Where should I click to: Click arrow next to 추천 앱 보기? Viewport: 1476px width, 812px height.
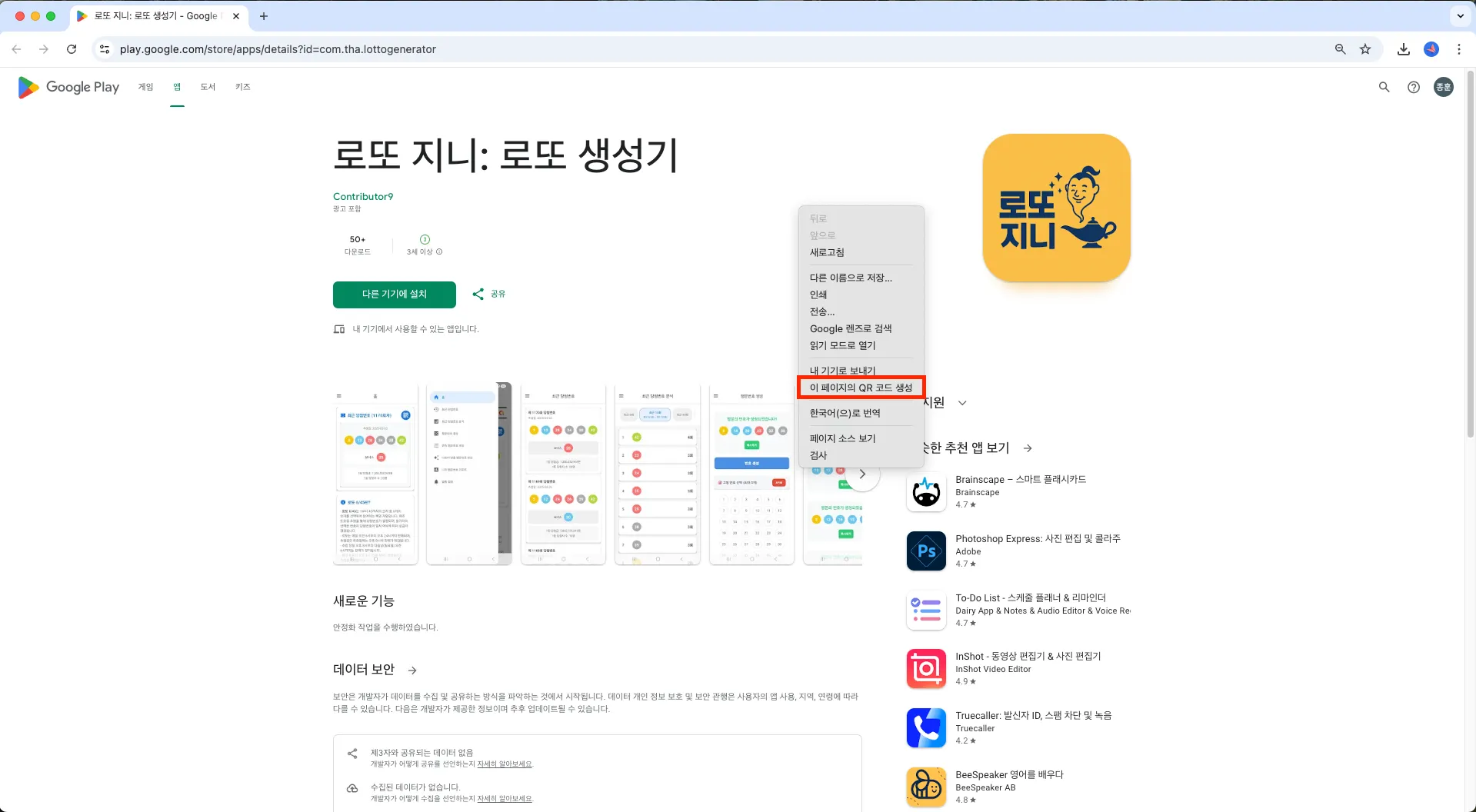tap(1028, 448)
